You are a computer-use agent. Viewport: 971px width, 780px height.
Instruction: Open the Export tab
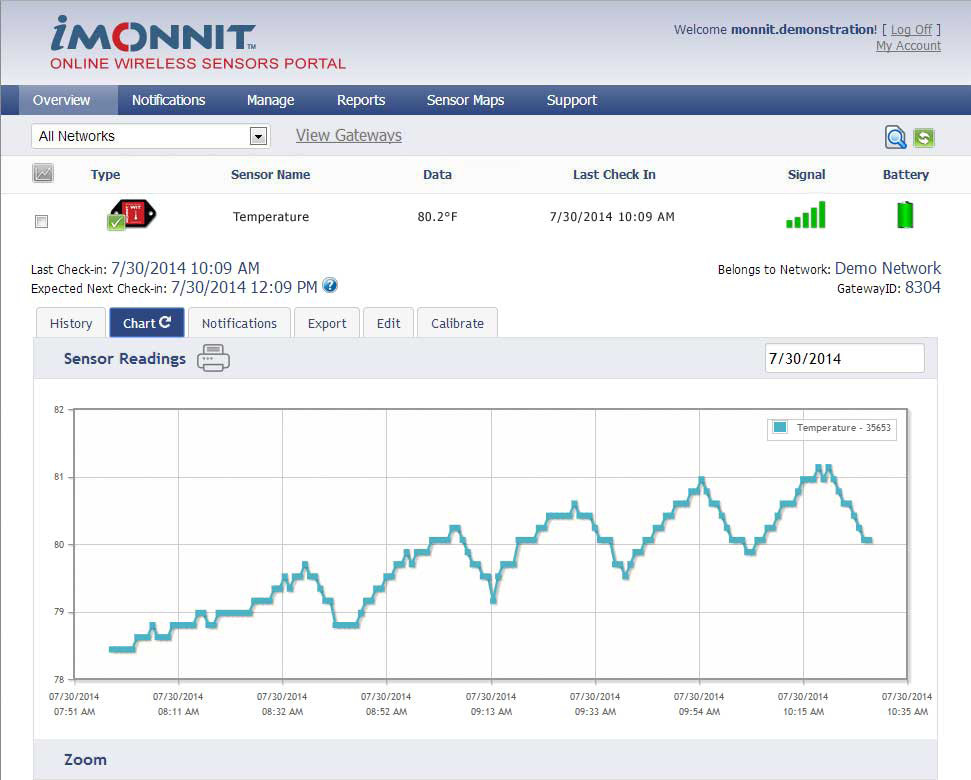click(327, 323)
